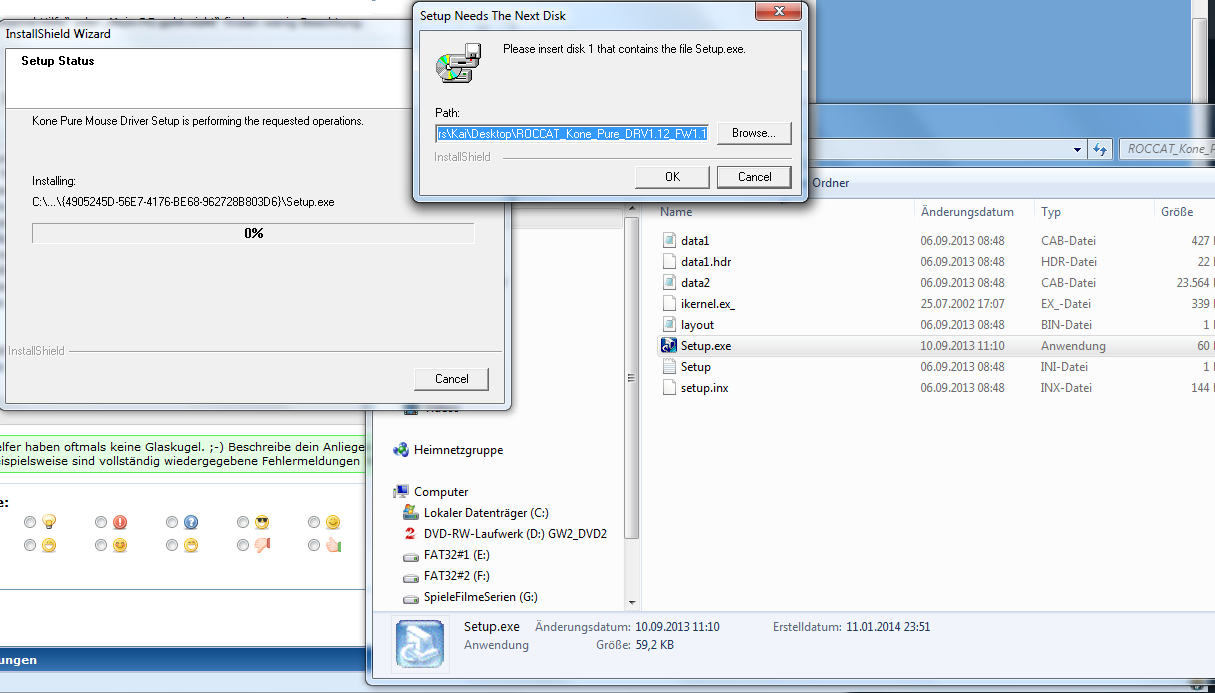
Task: Cancel the Setup Needs The Next Disk dialog
Action: click(x=754, y=177)
